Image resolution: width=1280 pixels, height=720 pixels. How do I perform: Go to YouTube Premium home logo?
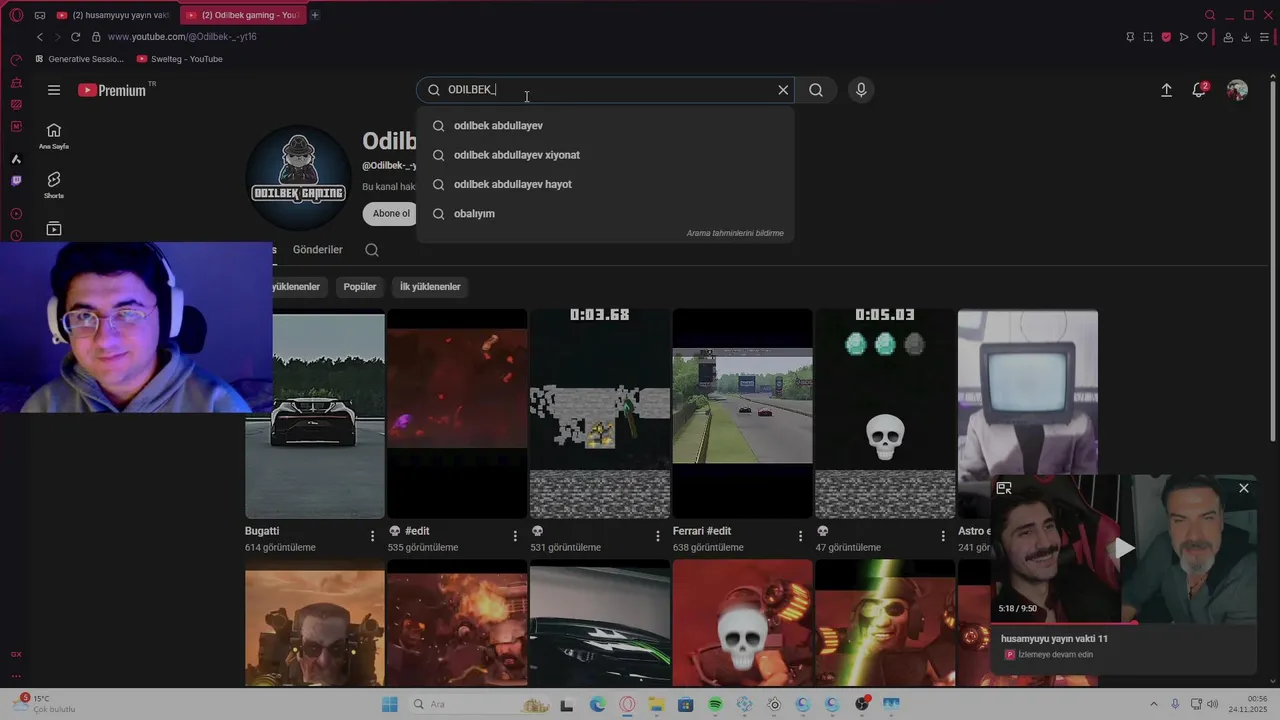pos(113,90)
